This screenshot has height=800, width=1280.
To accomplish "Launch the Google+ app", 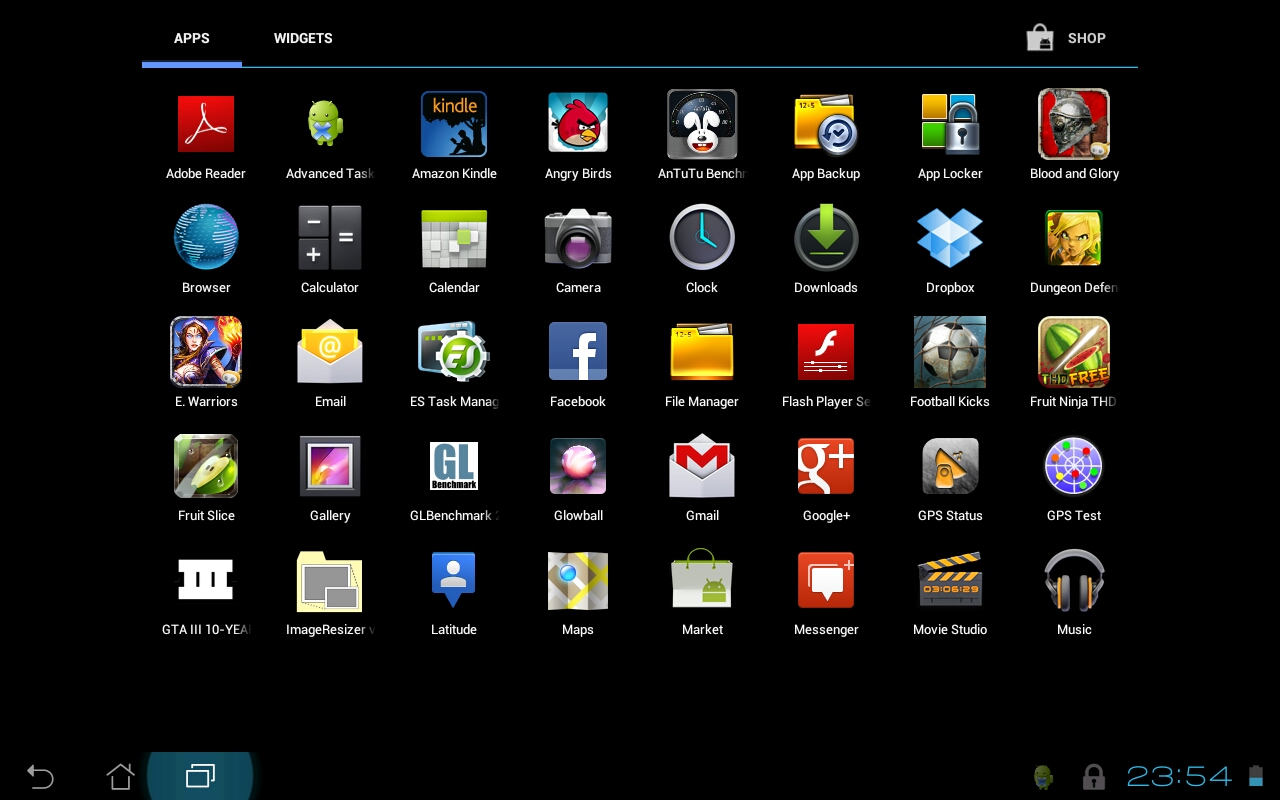I will tap(826, 466).
